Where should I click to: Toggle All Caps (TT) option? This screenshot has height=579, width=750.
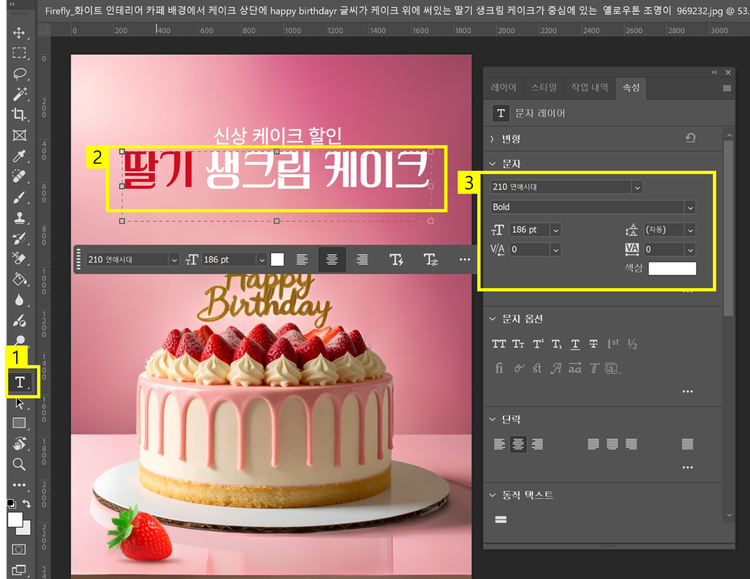click(498, 344)
